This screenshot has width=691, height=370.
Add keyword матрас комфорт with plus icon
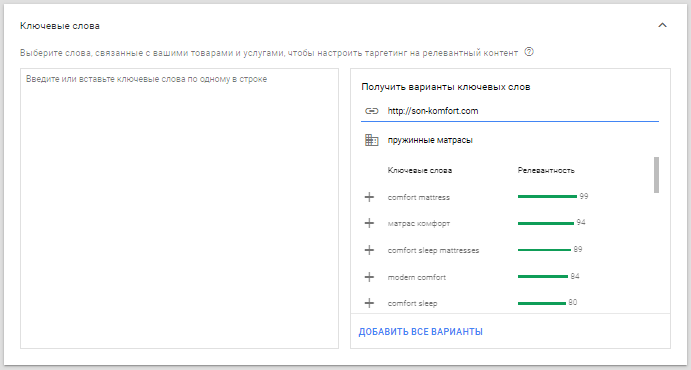click(369, 223)
